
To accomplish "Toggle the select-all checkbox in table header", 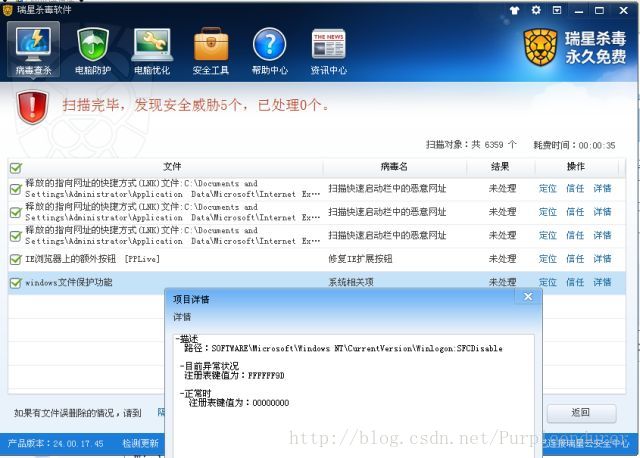I will pos(16,168).
